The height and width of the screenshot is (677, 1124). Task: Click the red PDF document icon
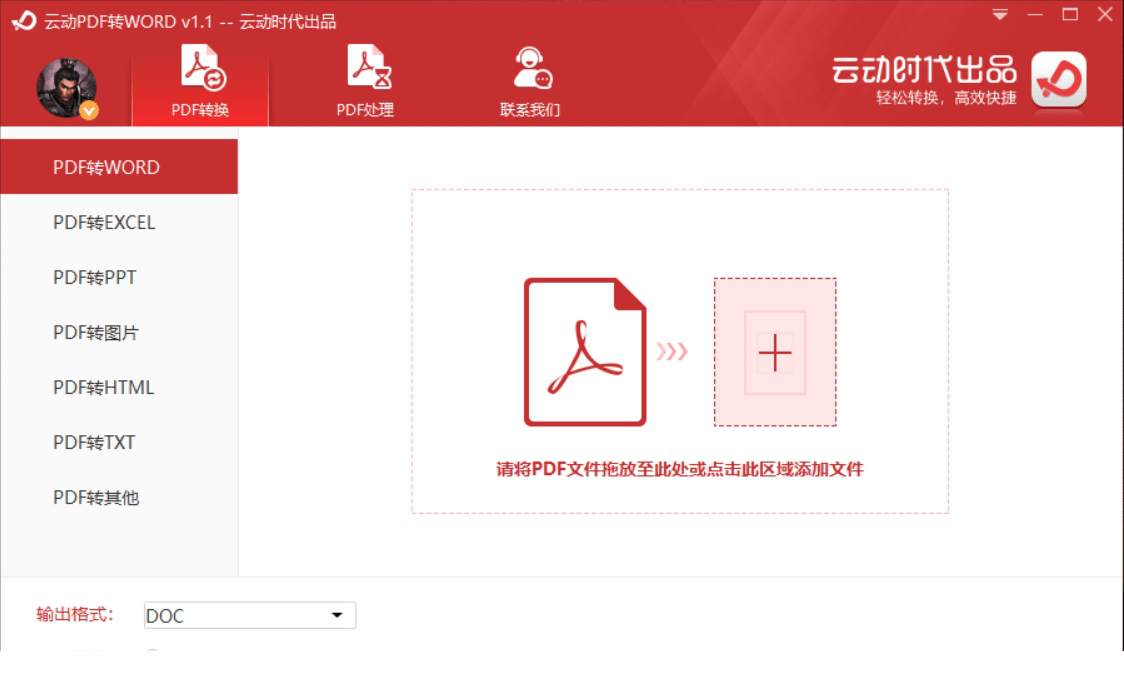point(582,350)
